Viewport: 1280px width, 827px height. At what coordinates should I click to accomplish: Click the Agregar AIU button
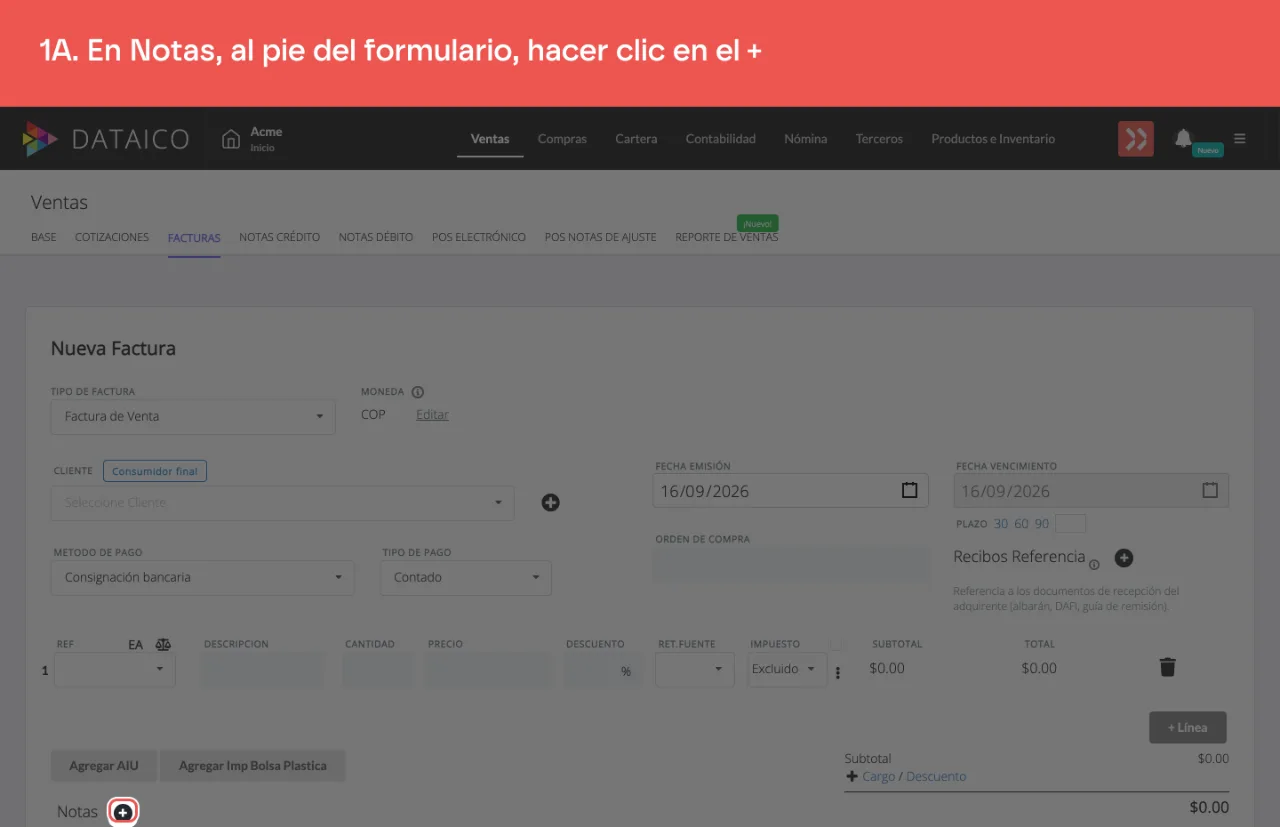(x=104, y=766)
